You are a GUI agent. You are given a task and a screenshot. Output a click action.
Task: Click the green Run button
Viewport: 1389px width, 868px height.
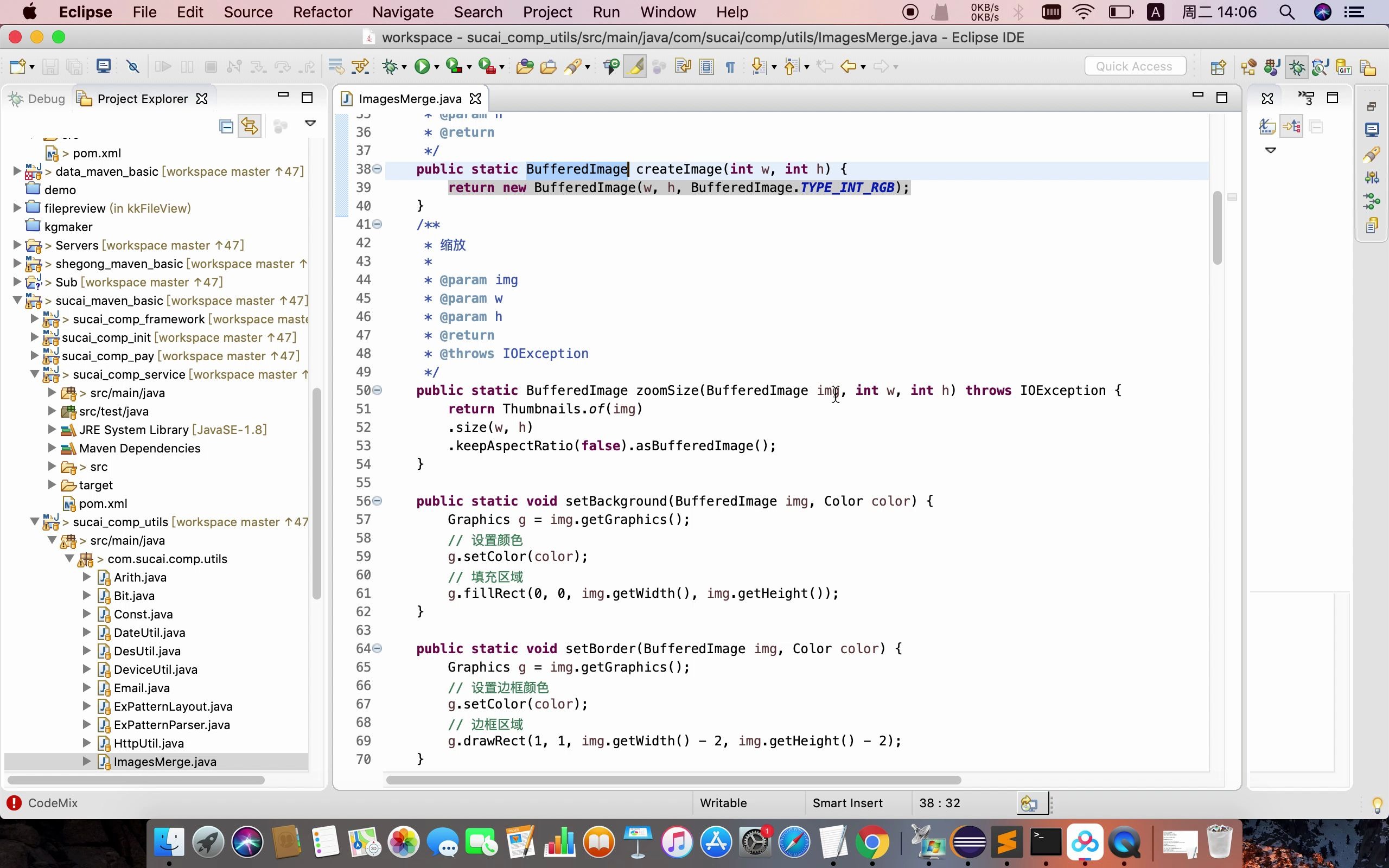coord(423,67)
